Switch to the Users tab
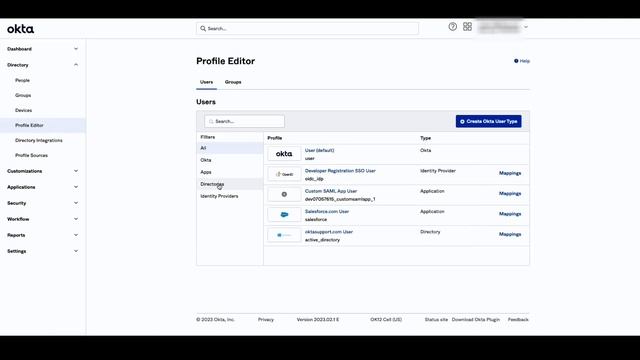The width and height of the screenshot is (640, 360). (x=206, y=82)
